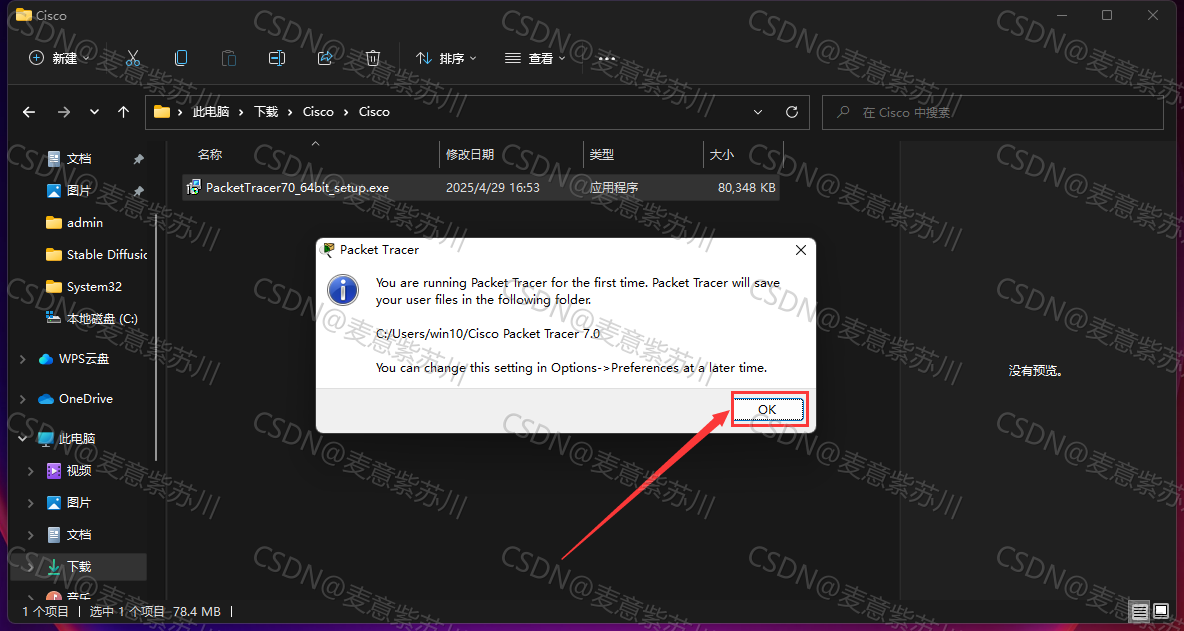Switch to details view in status bar

1140,611
